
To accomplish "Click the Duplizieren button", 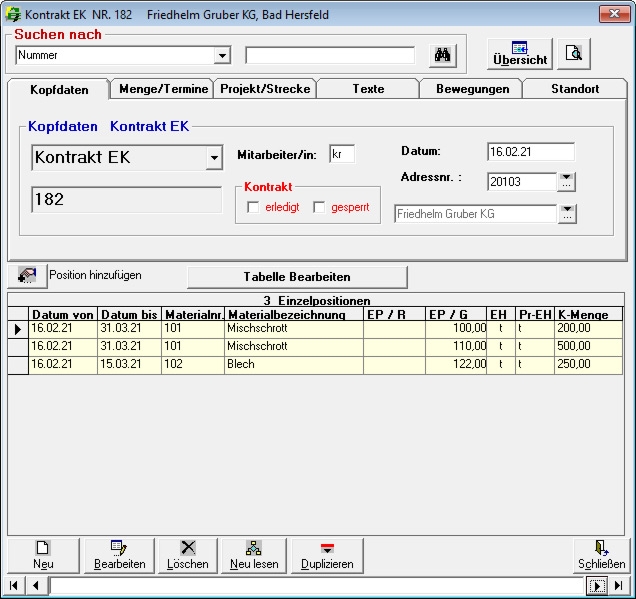I will (x=327, y=555).
